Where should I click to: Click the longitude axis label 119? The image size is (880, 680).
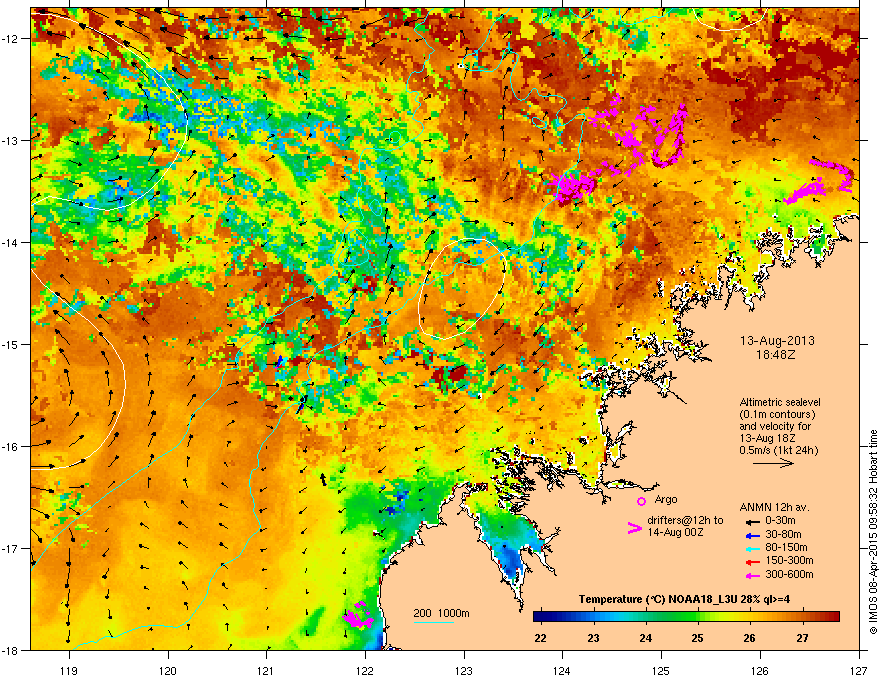point(69,670)
